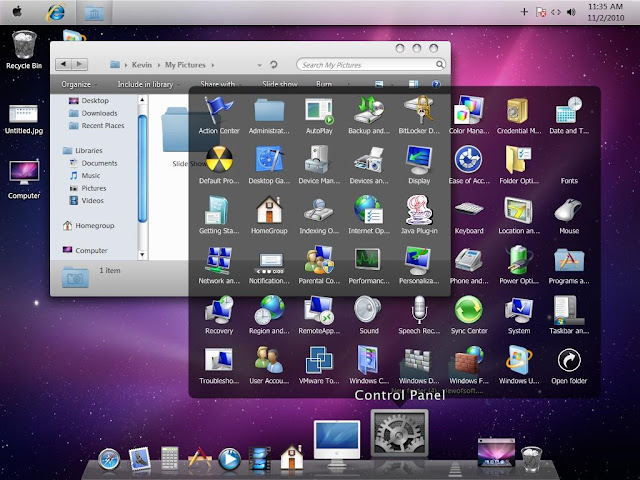Click Control Panel gear in dock
Viewport: 640px width, 480px height.
click(399, 433)
